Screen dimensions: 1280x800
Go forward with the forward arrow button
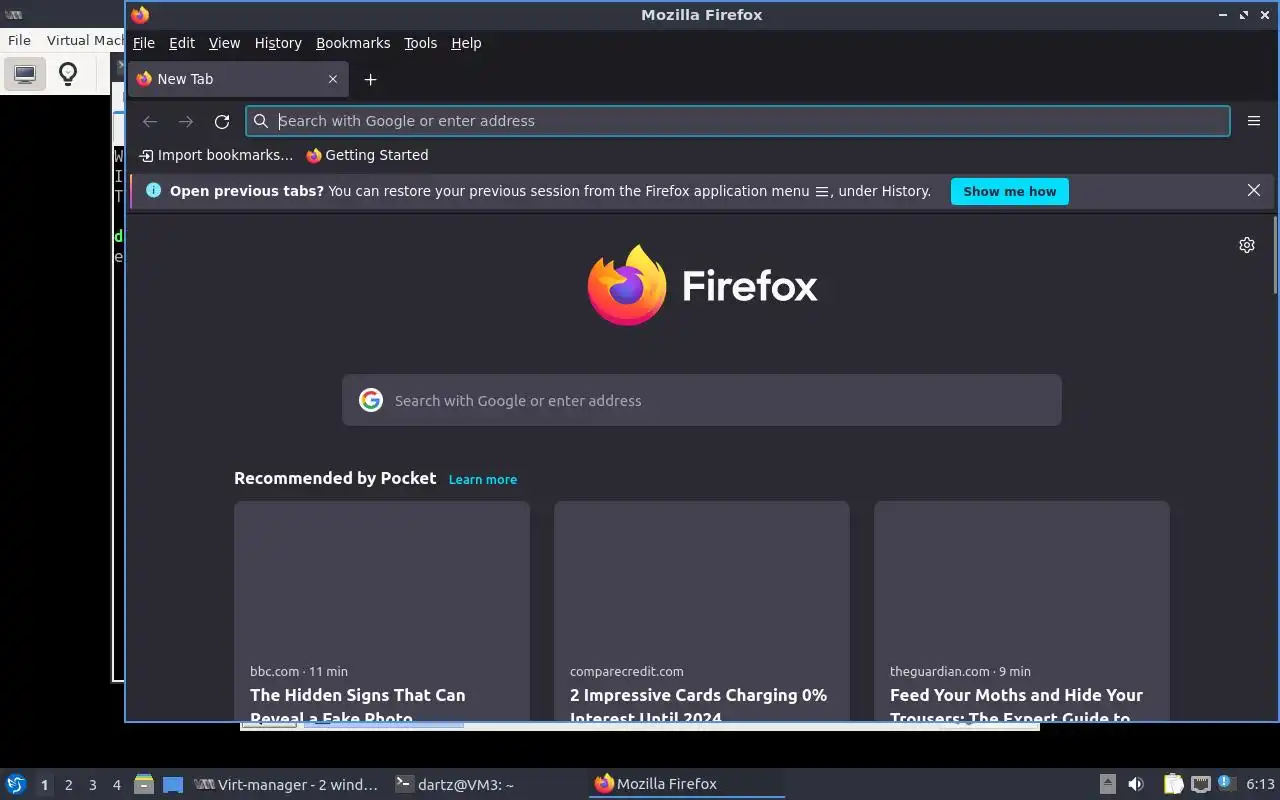pos(186,121)
